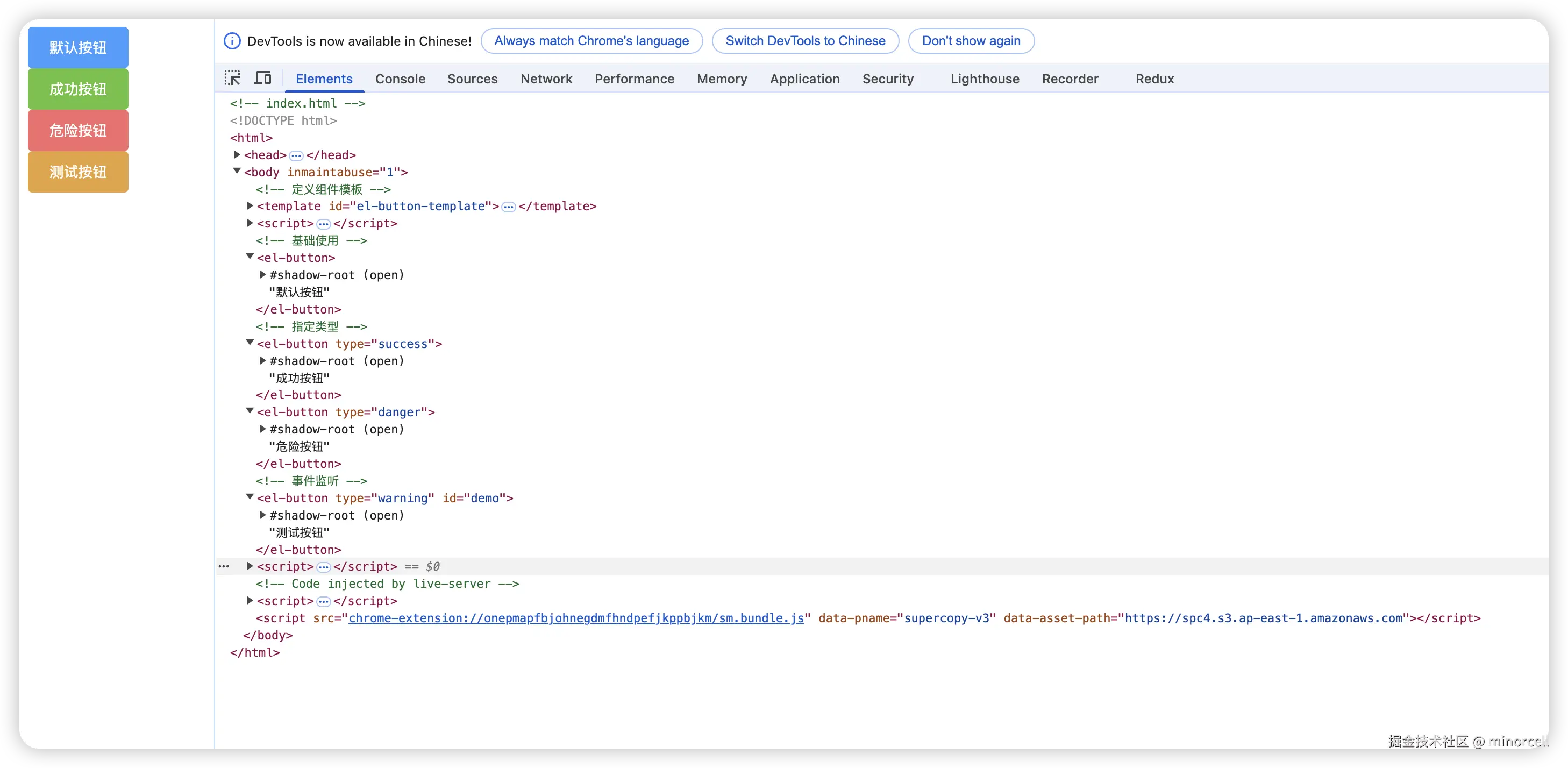Select the closing body tag
This screenshot has width=1568, height=768.
(x=268, y=635)
